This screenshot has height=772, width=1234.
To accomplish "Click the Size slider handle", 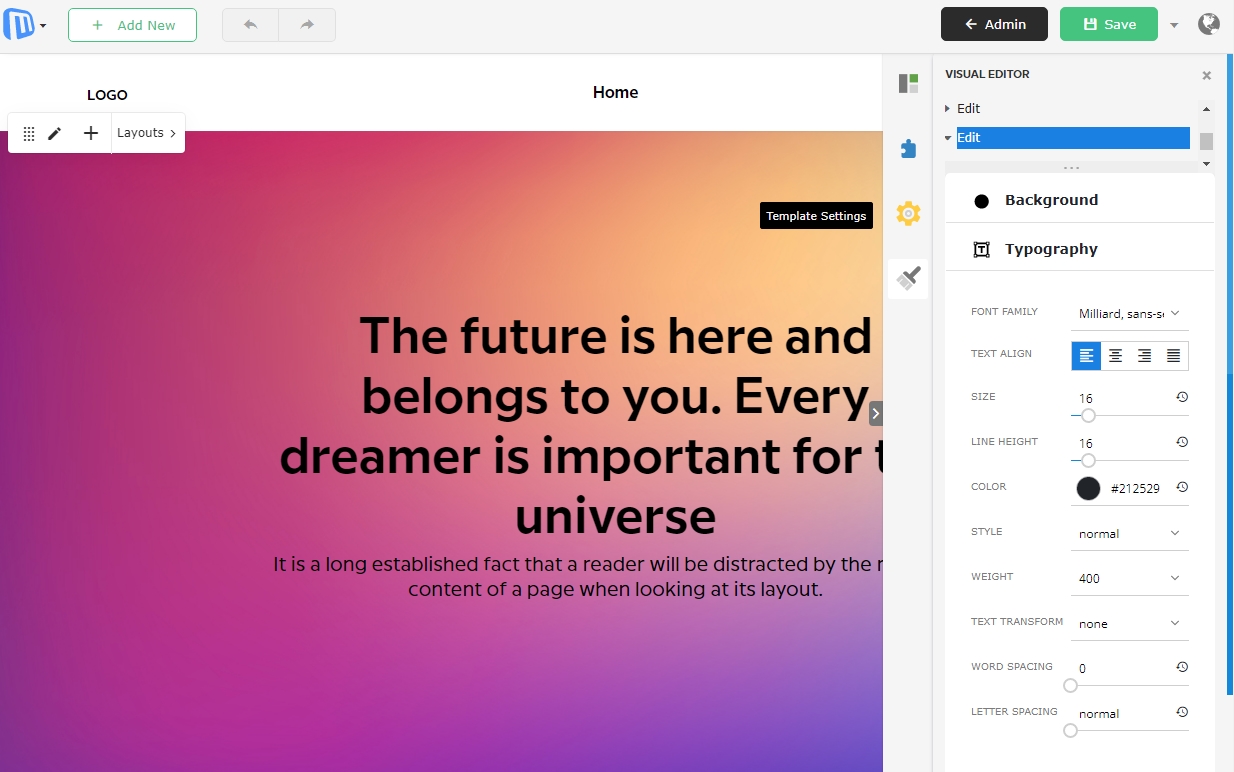I will (x=1088, y=415).
